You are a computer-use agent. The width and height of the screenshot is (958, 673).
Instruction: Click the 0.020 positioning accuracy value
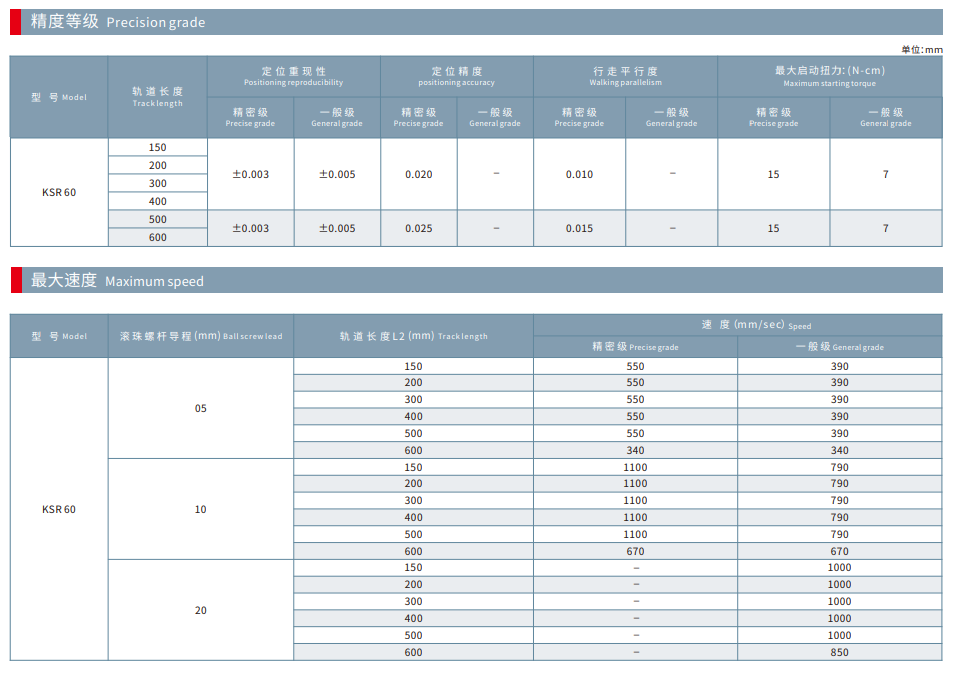tap(419, 174)
